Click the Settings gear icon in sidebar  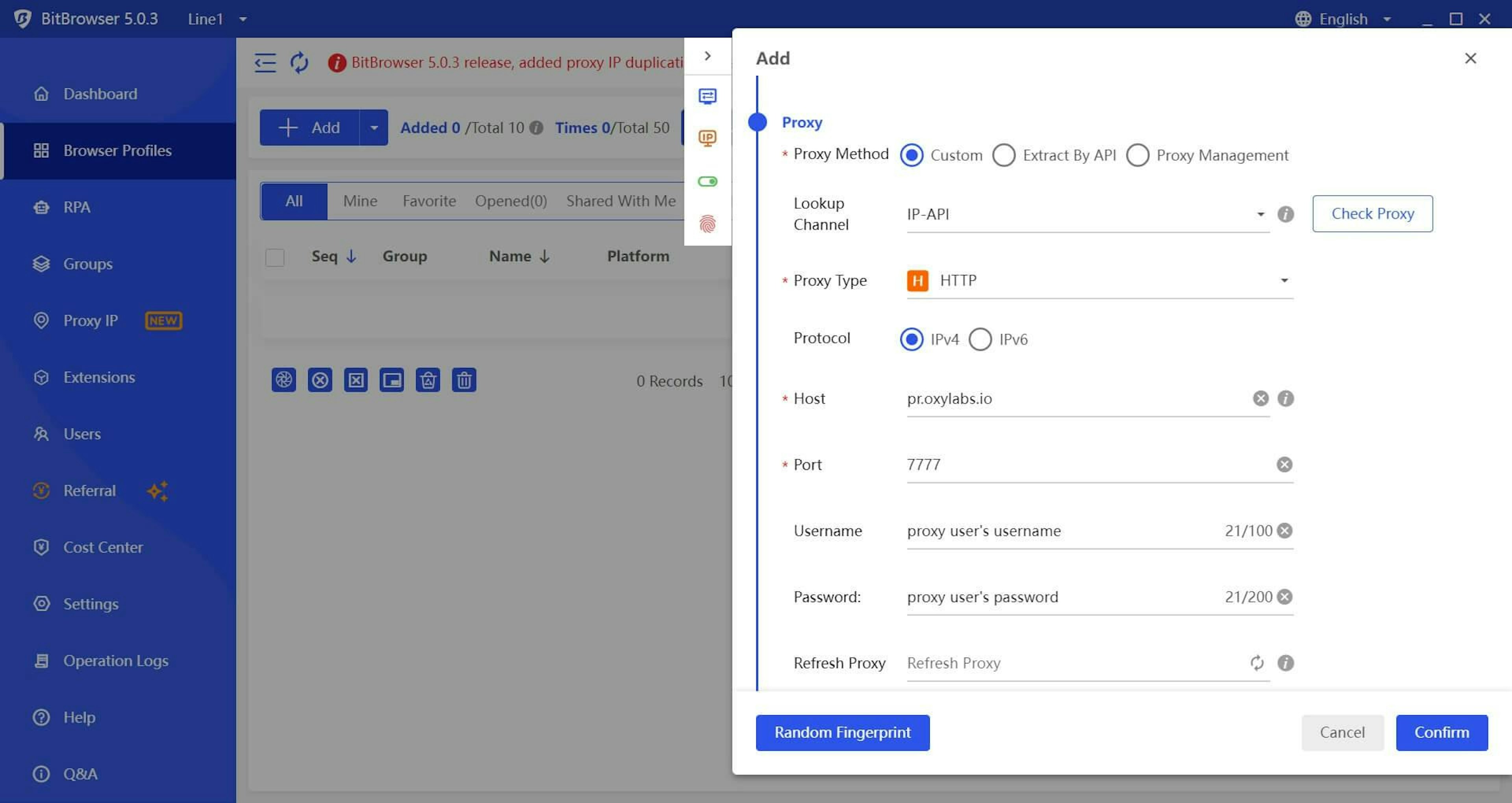tap(41, 603)
